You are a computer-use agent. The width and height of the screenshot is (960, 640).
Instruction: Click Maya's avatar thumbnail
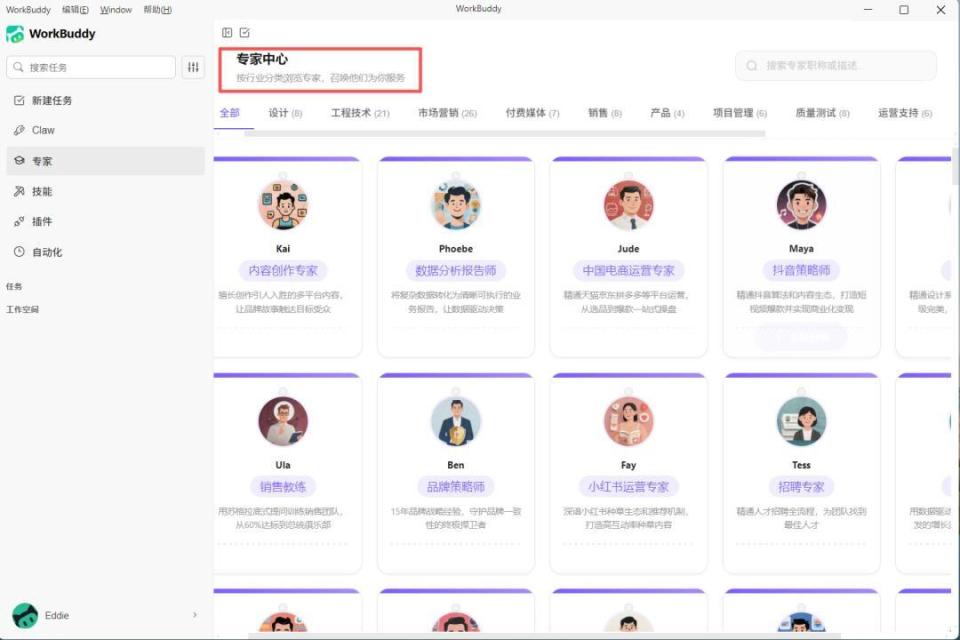[800, 205]
